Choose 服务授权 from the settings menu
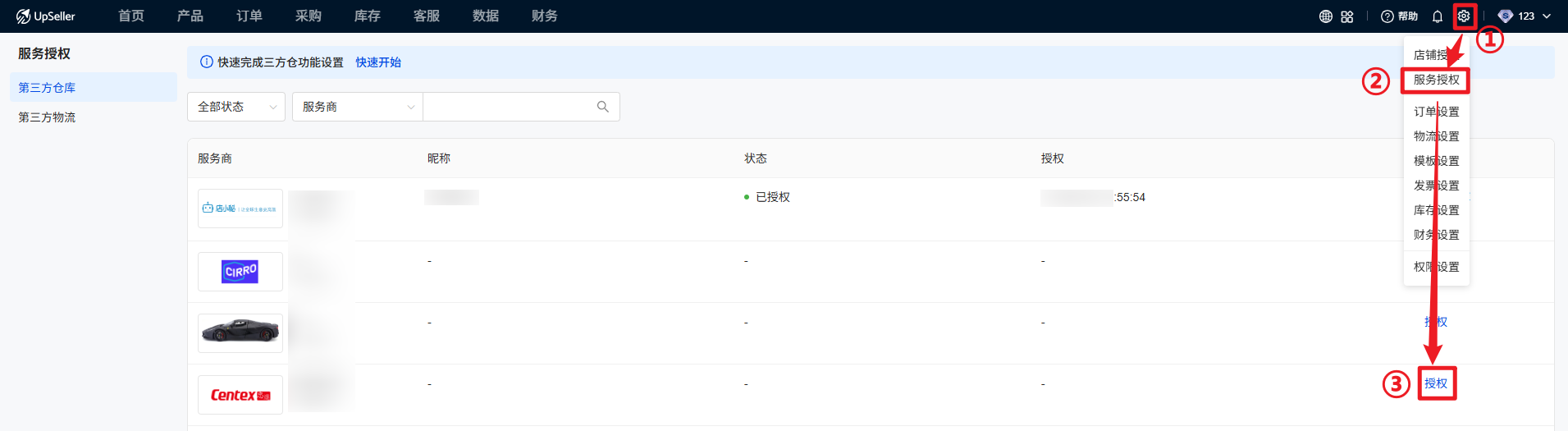Screen dimensions: 1568x431 pos(1437,80)
